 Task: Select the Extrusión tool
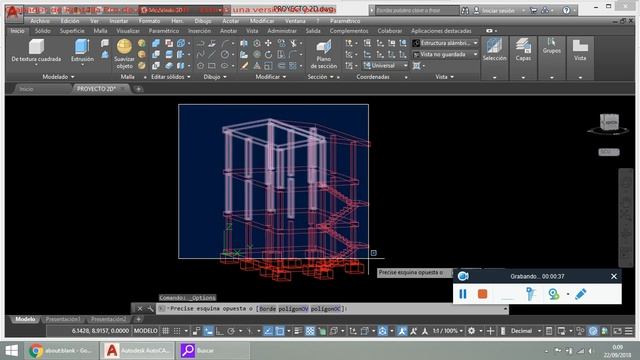click(82, 51)
